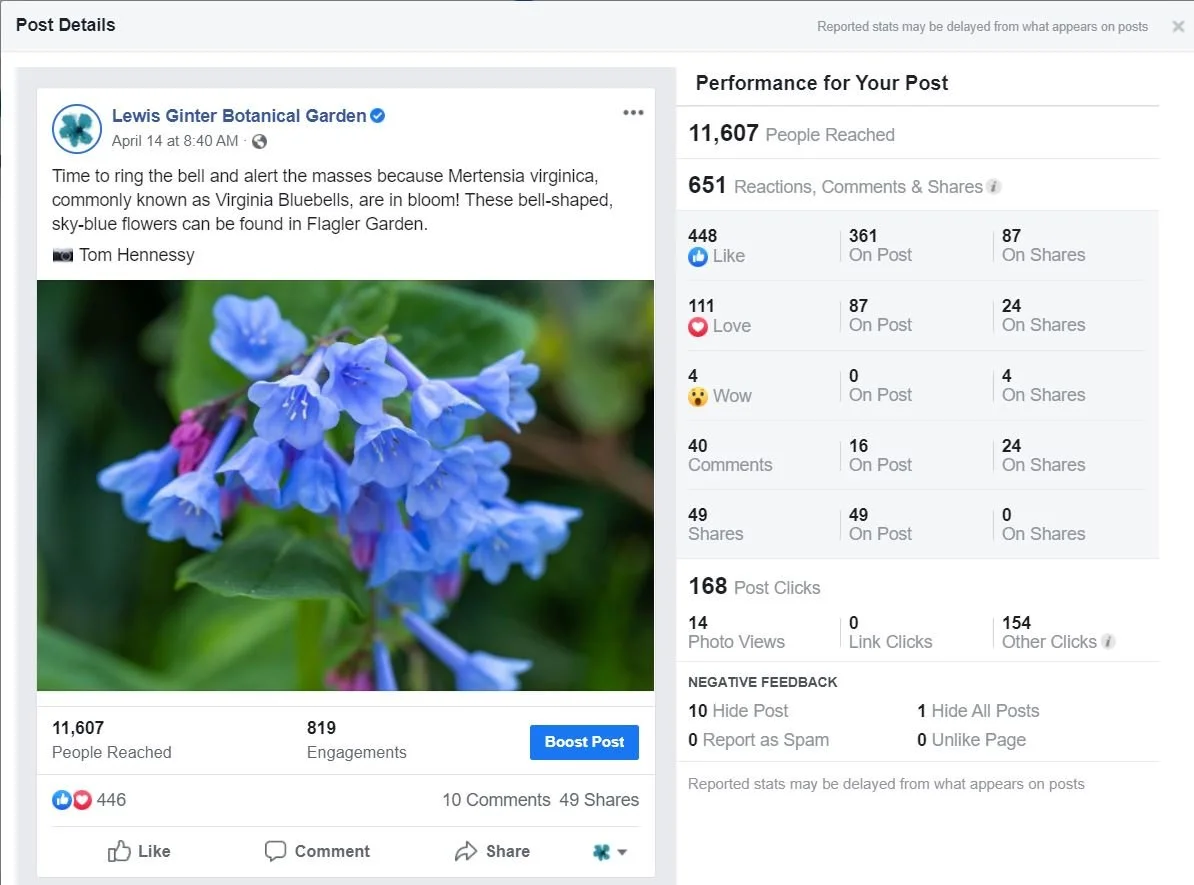
Task: Click the like and love reaction icons
Action: (x=72, y=800)
